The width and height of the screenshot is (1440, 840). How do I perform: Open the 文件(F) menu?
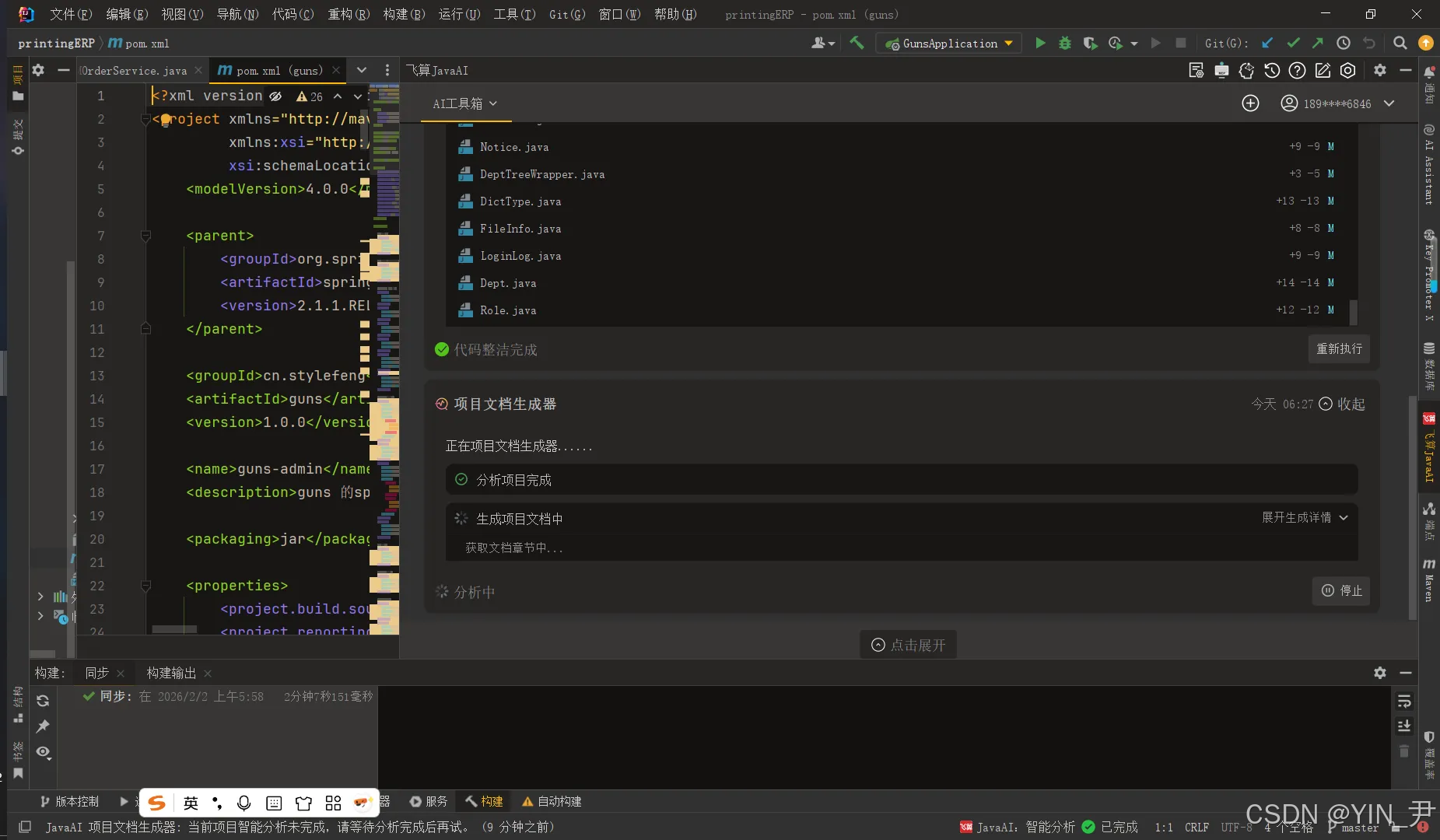[x=71, y=14]
